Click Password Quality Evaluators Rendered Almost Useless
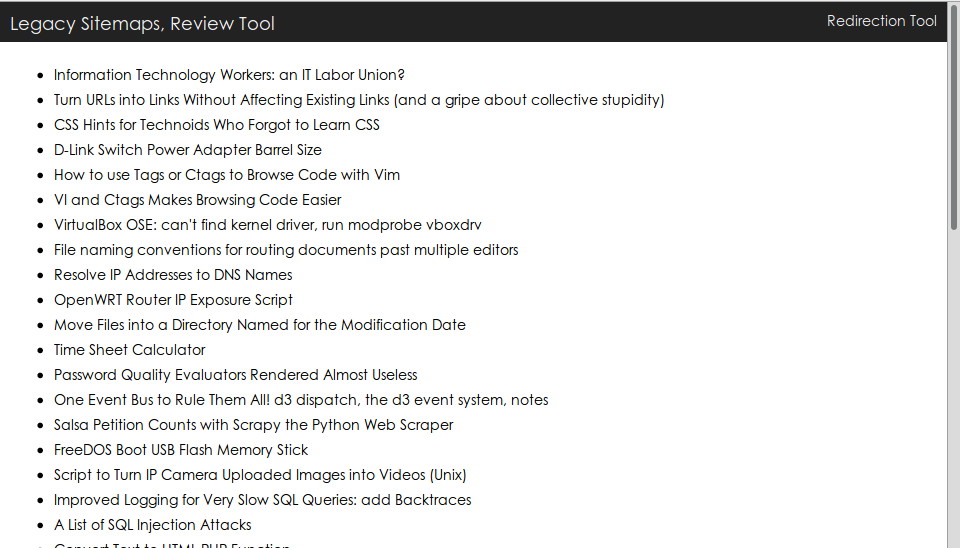960x548 pixels. pos(235,375)
